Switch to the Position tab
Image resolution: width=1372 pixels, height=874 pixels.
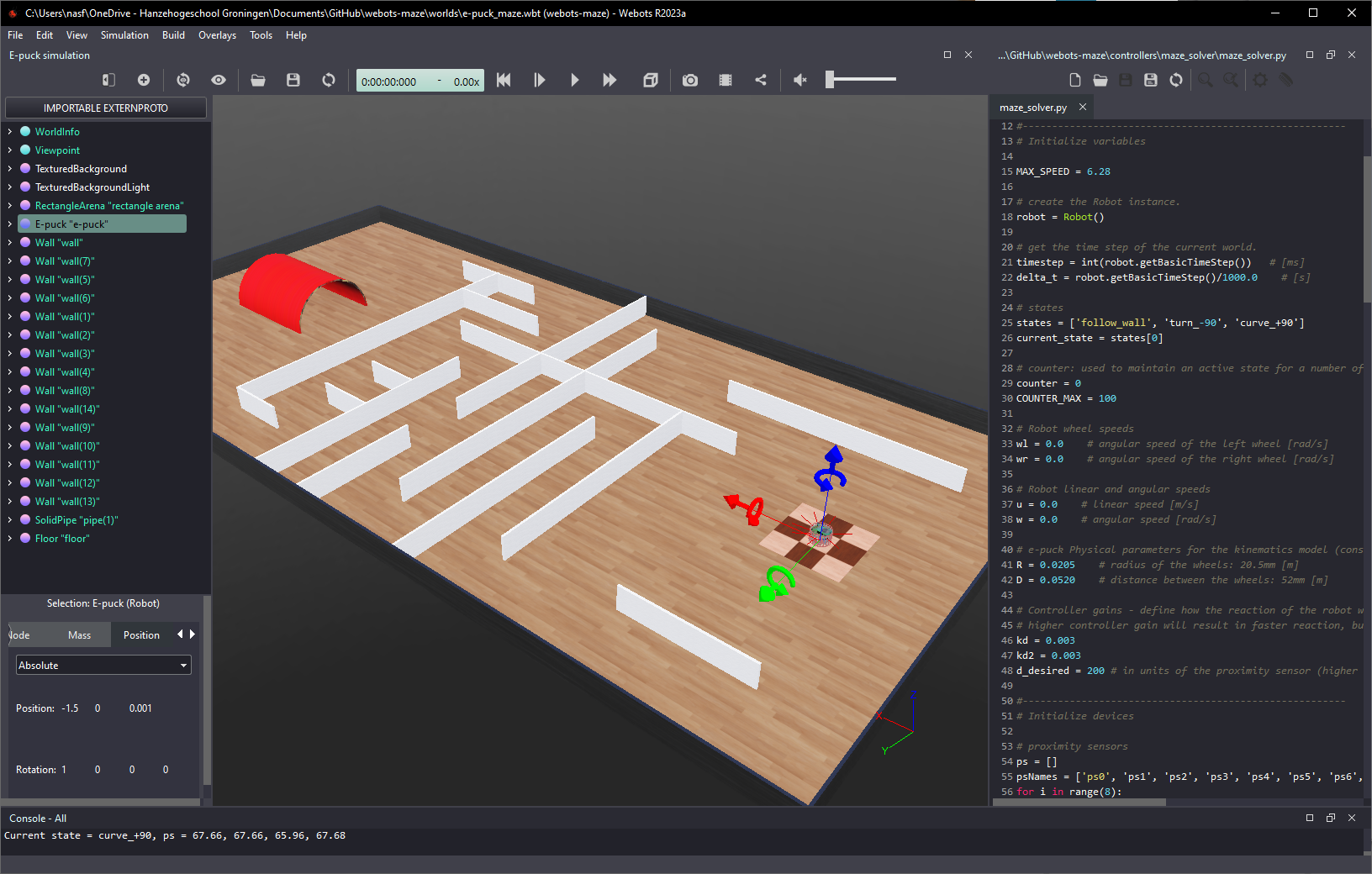point(141,634)
